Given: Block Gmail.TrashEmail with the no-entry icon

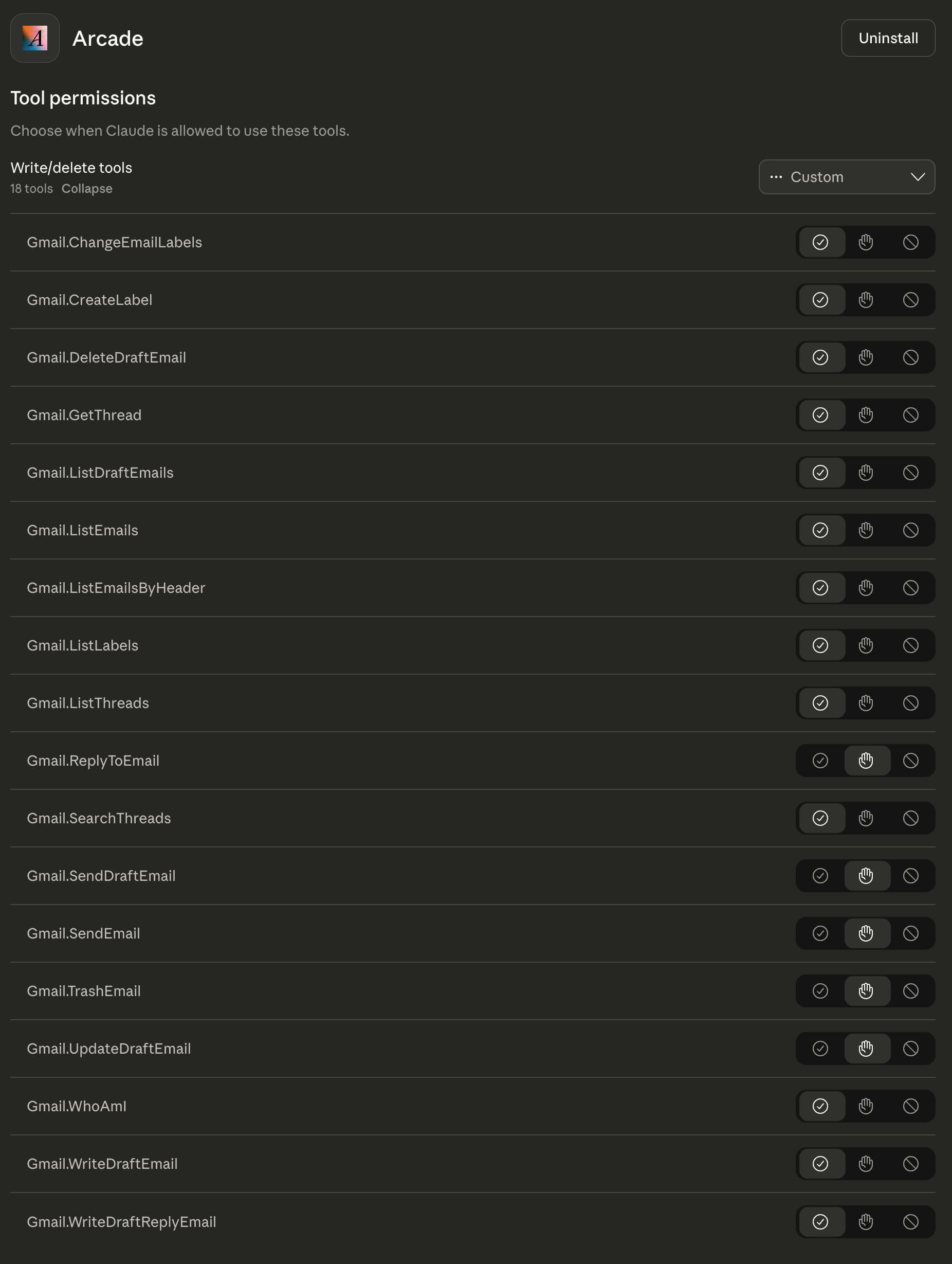Looking at the screenshot, I should point(910,991).
